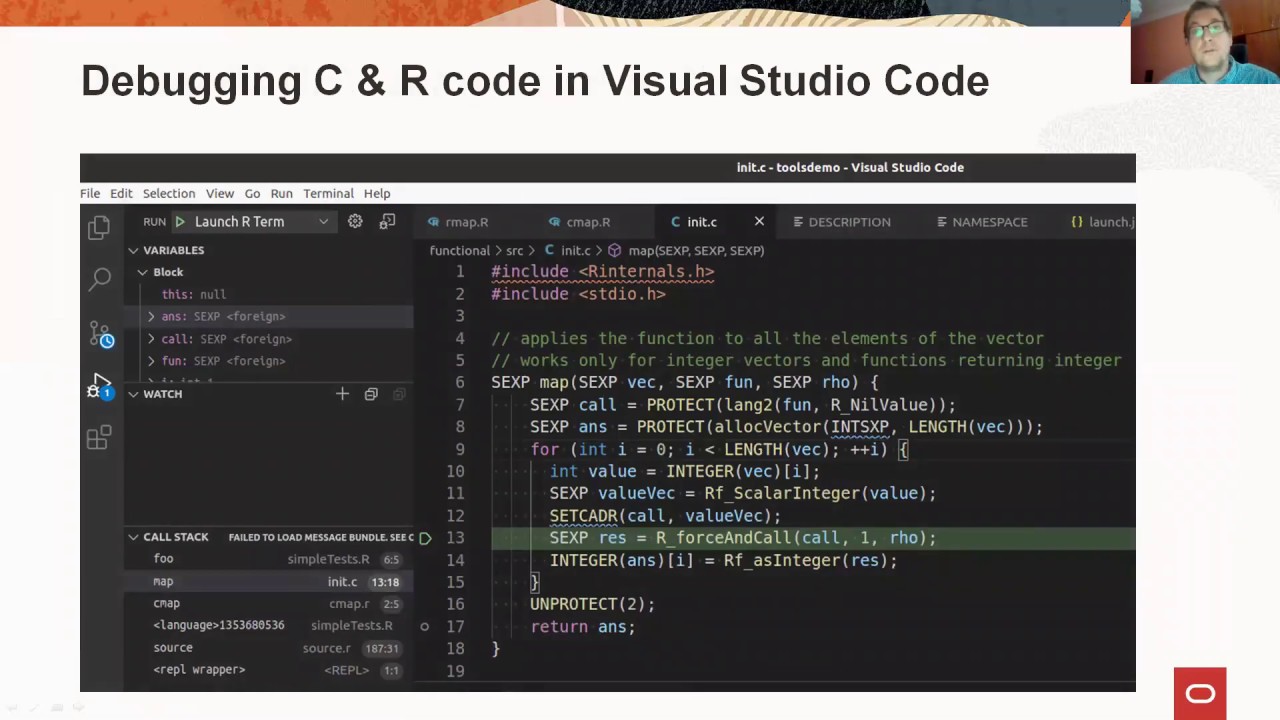Click the highlighted line 13 code
Viewport: 1280px width, 720px height.
click(743, 538)
